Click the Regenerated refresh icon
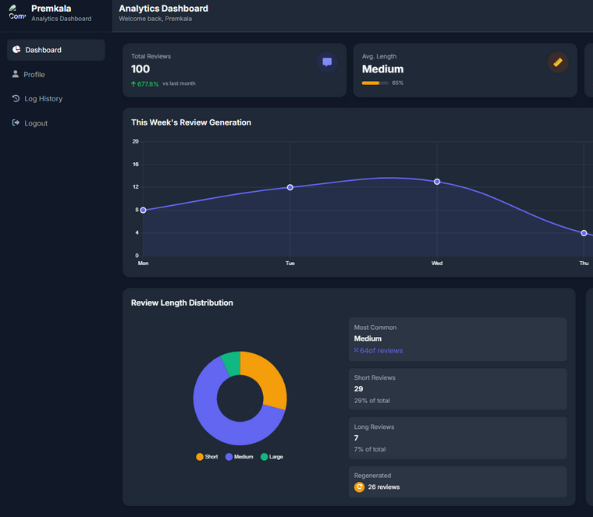The width and height of the screenshot is (593, 517). point(359,487)
